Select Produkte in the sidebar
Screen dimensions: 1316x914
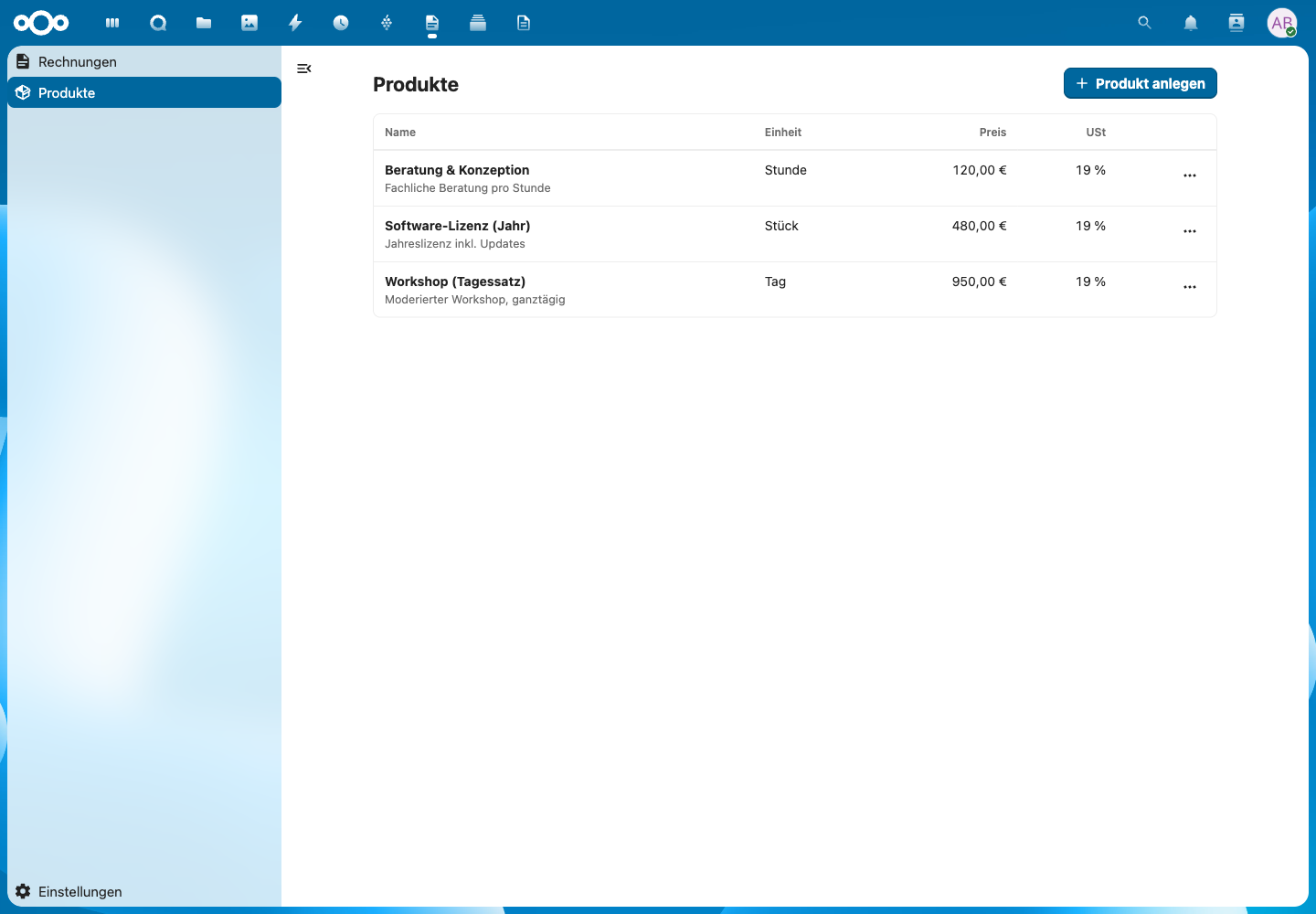(x=144, y=92)
